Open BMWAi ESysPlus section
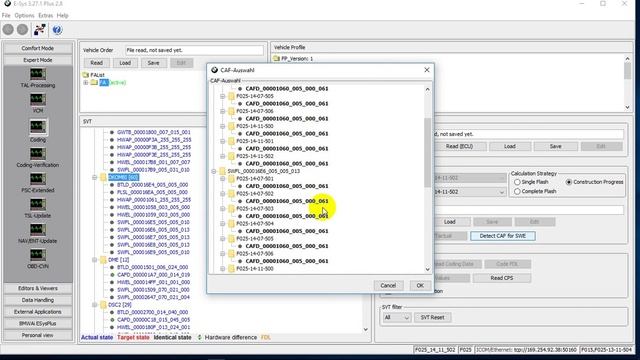 [38, 324]
